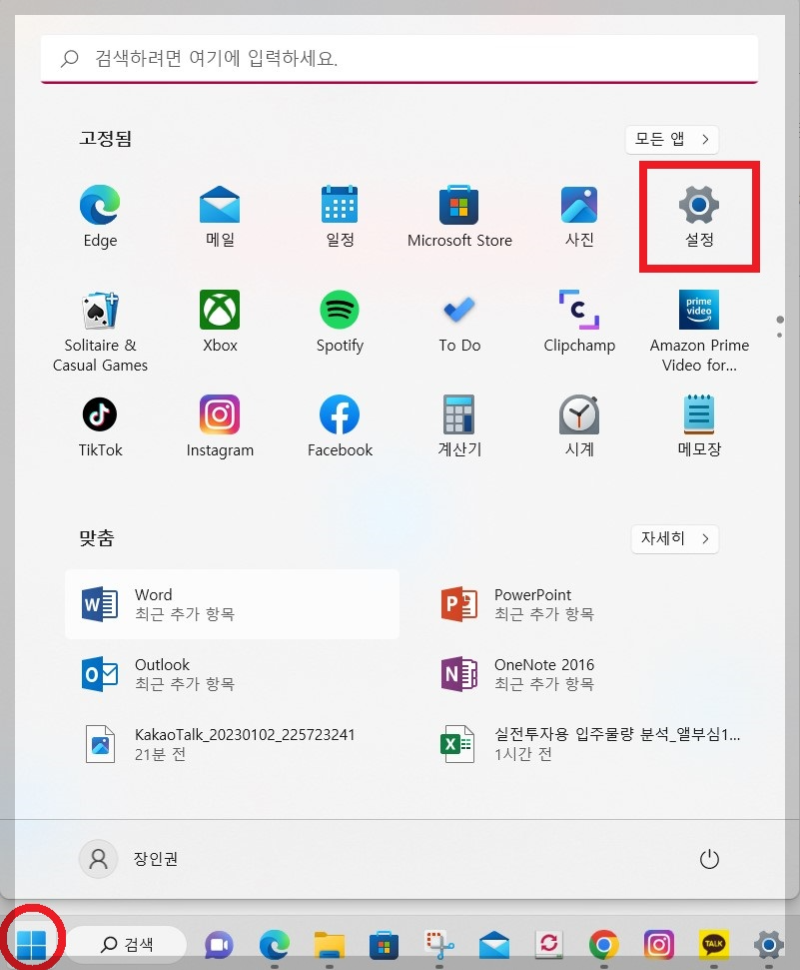Screen dimensions: 800x970
Task: Open the Xbox app
Action: tap(220, 321)
